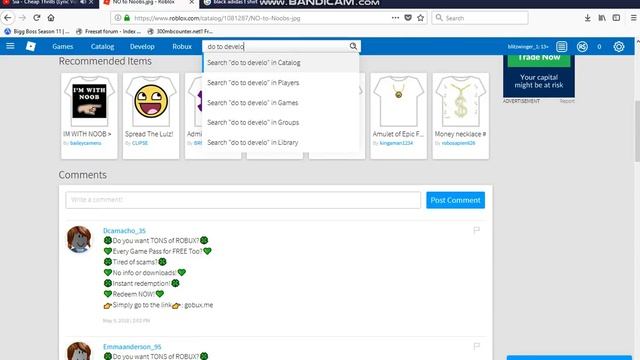
Task: Open the page actions three-dots menu
Action: click(395, 18)
